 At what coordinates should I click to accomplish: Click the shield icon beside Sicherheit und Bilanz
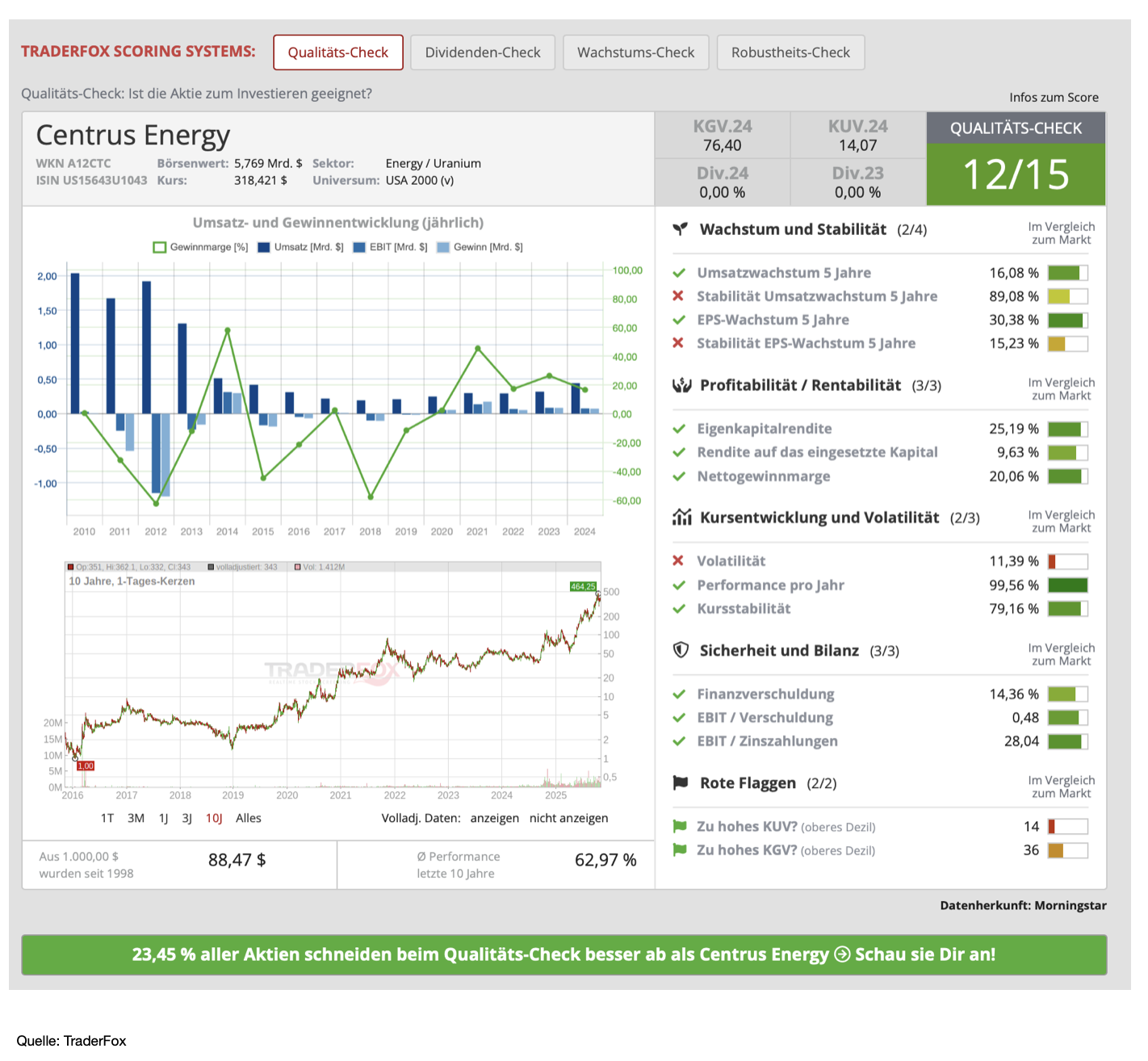681,650
